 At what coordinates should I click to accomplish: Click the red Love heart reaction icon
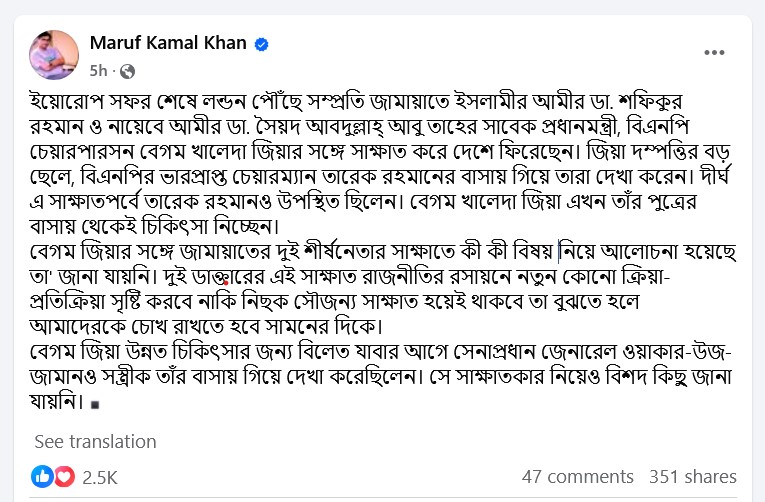[x=63, y=477]
